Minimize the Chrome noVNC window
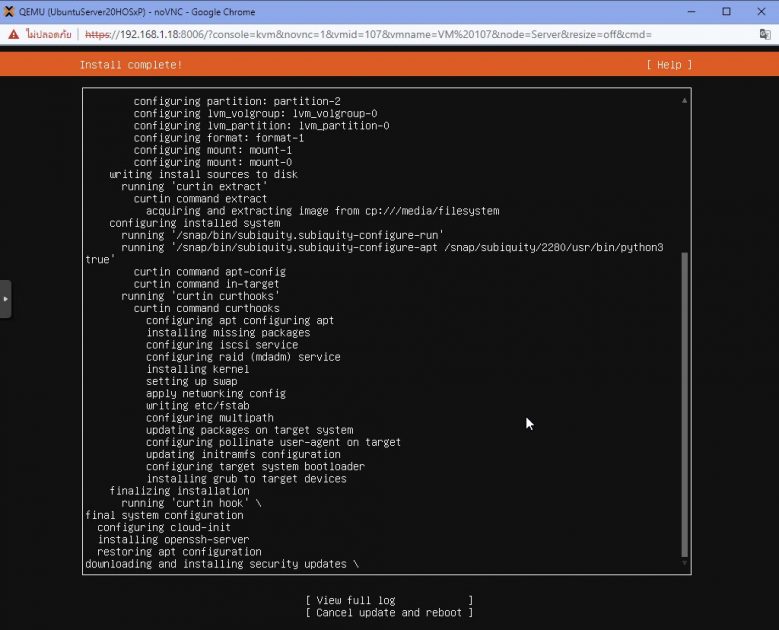Screen dimensions: 779x630 (691, 11)
